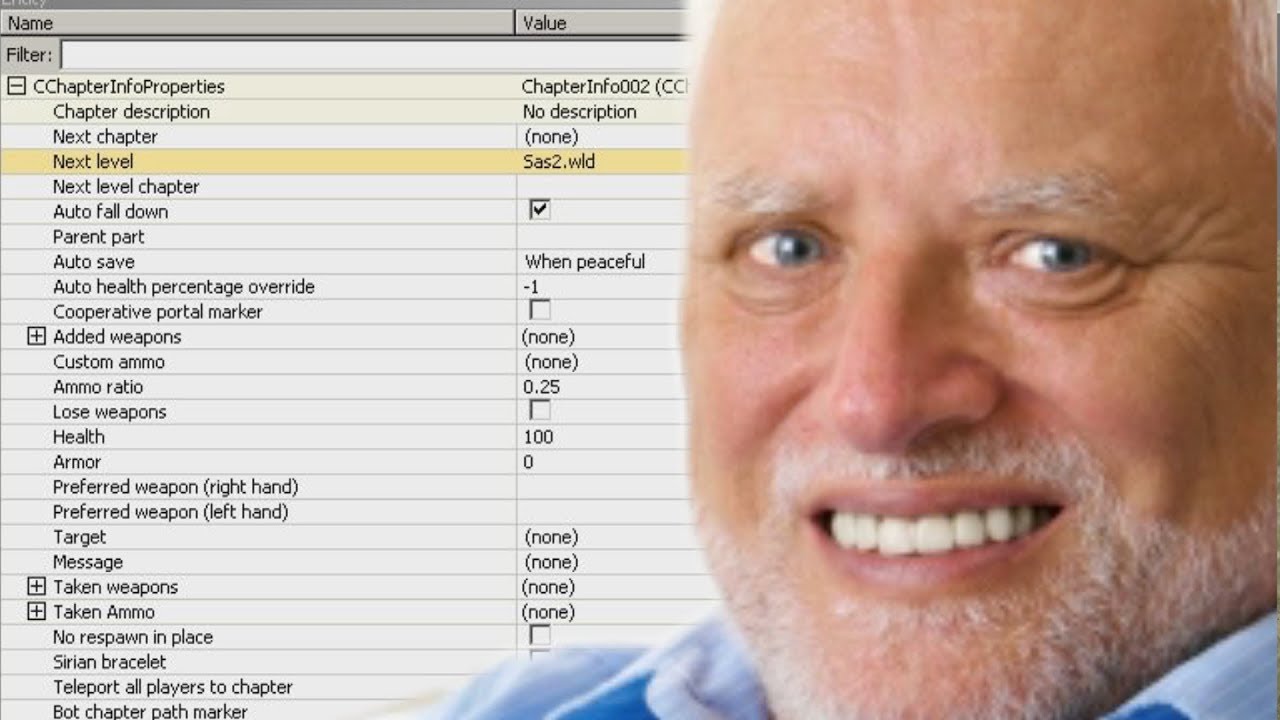Click the Value column header
Screen dimensions: 1280x720
603,23
